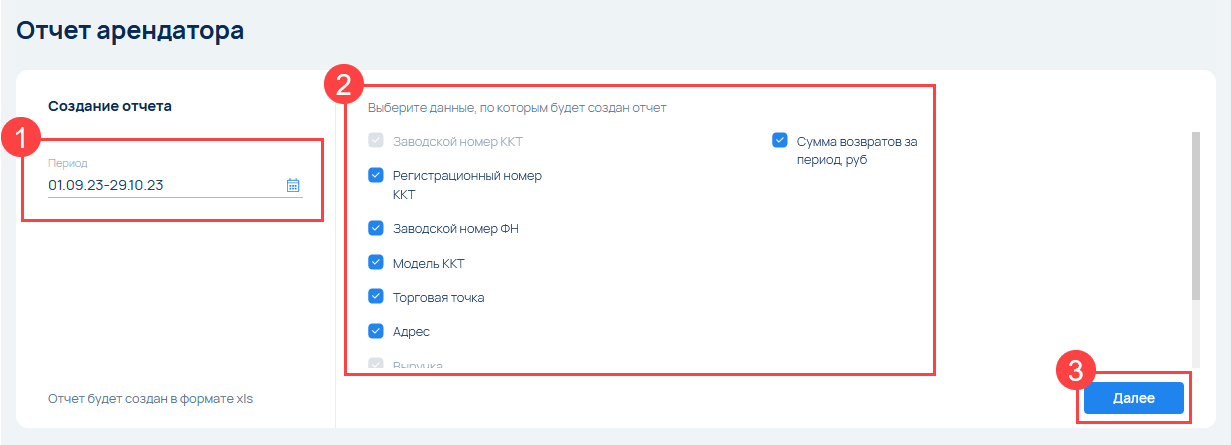Toggle the Заводской номер ФН checkbox
Screen dimensions: 1231x445
(x=376, y=228)
